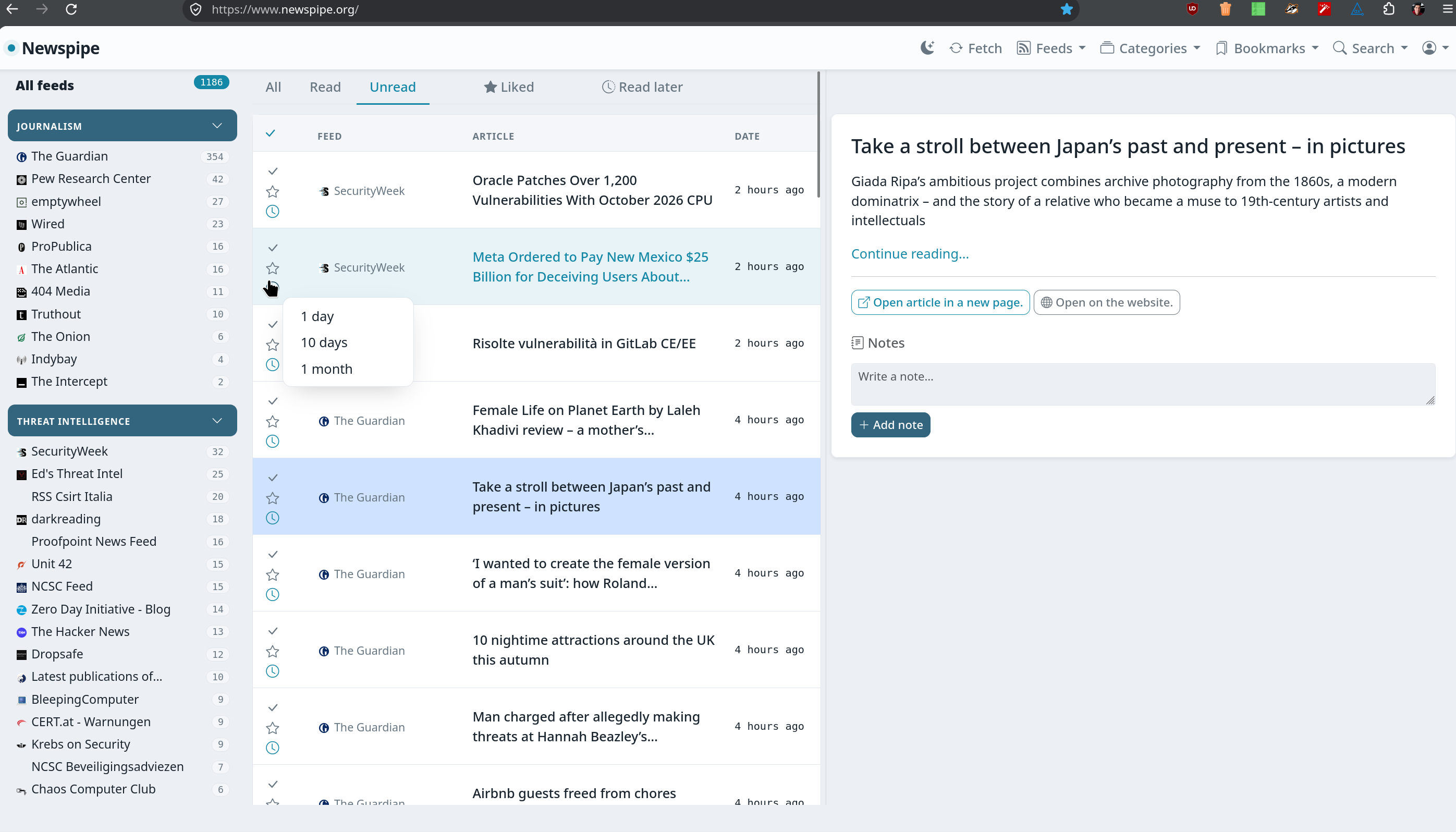Open the Liked tab

(x=509, y=87)
